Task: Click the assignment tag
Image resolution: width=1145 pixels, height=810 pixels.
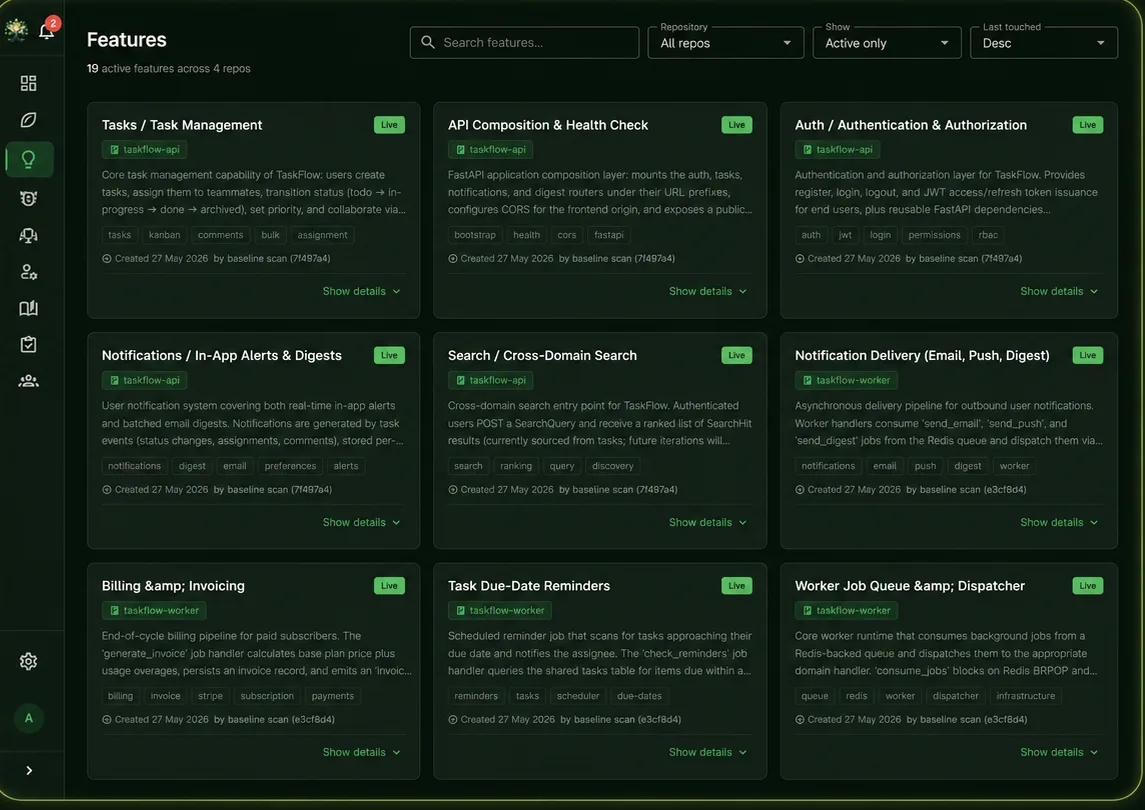Action: click(323, 235)
